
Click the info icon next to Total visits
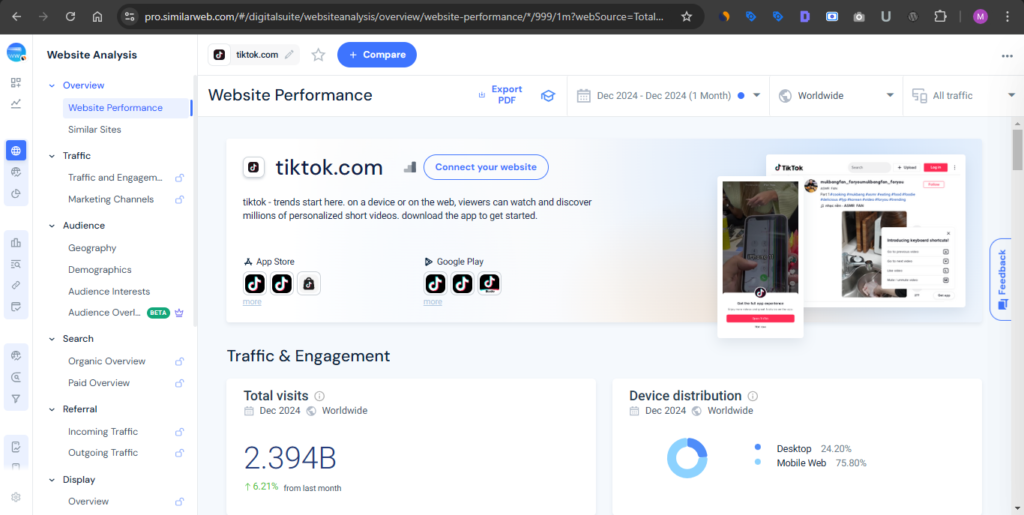(319, 396)
